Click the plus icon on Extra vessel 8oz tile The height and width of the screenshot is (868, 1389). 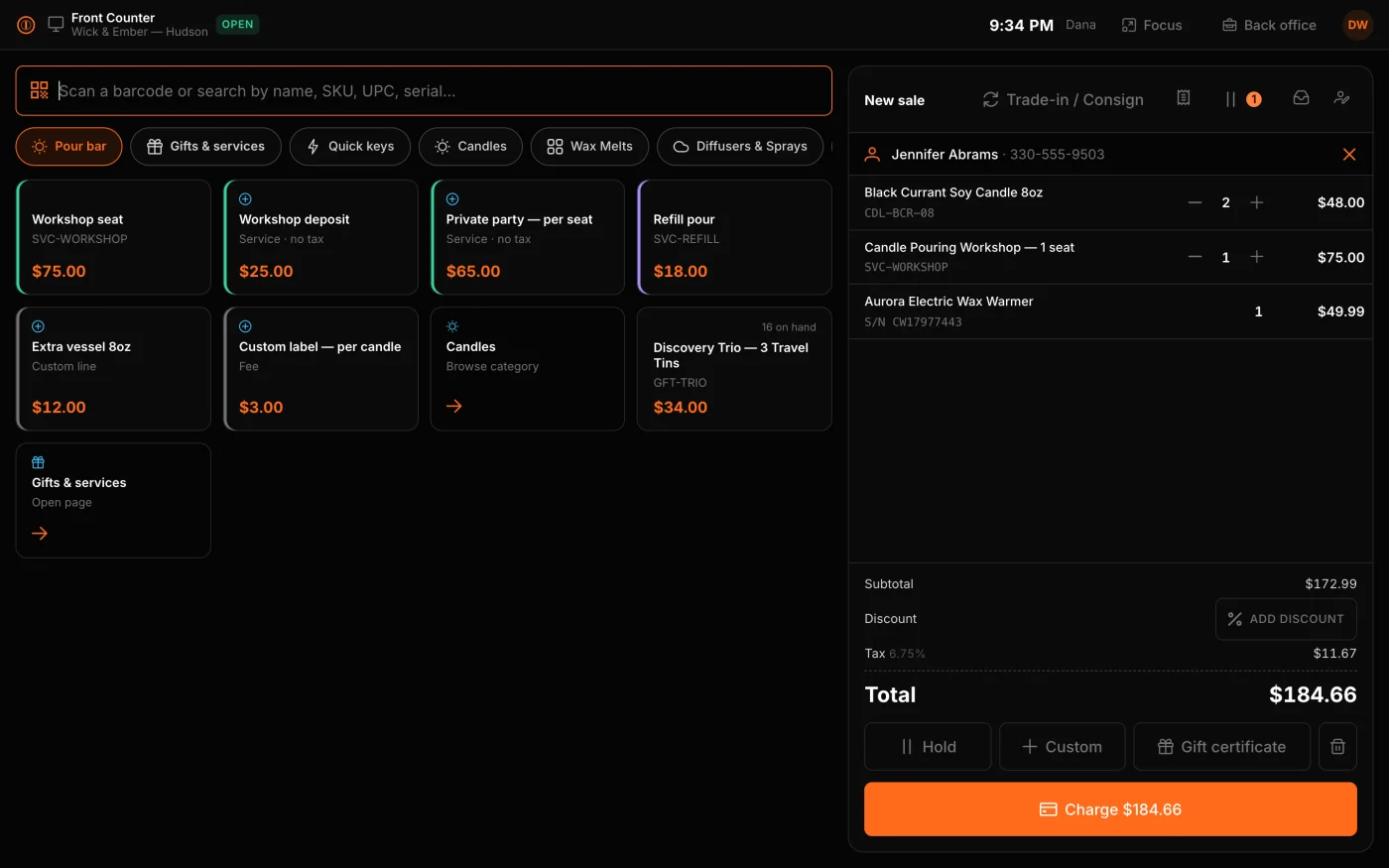pyautogui.click(x=38, y=326)
